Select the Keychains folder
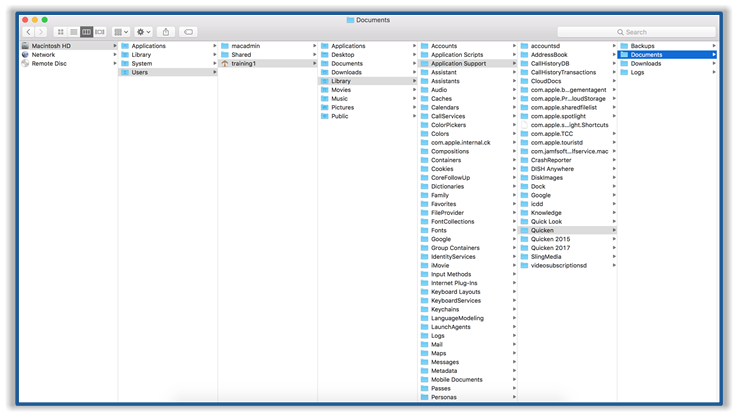 (x=445, y=309)
